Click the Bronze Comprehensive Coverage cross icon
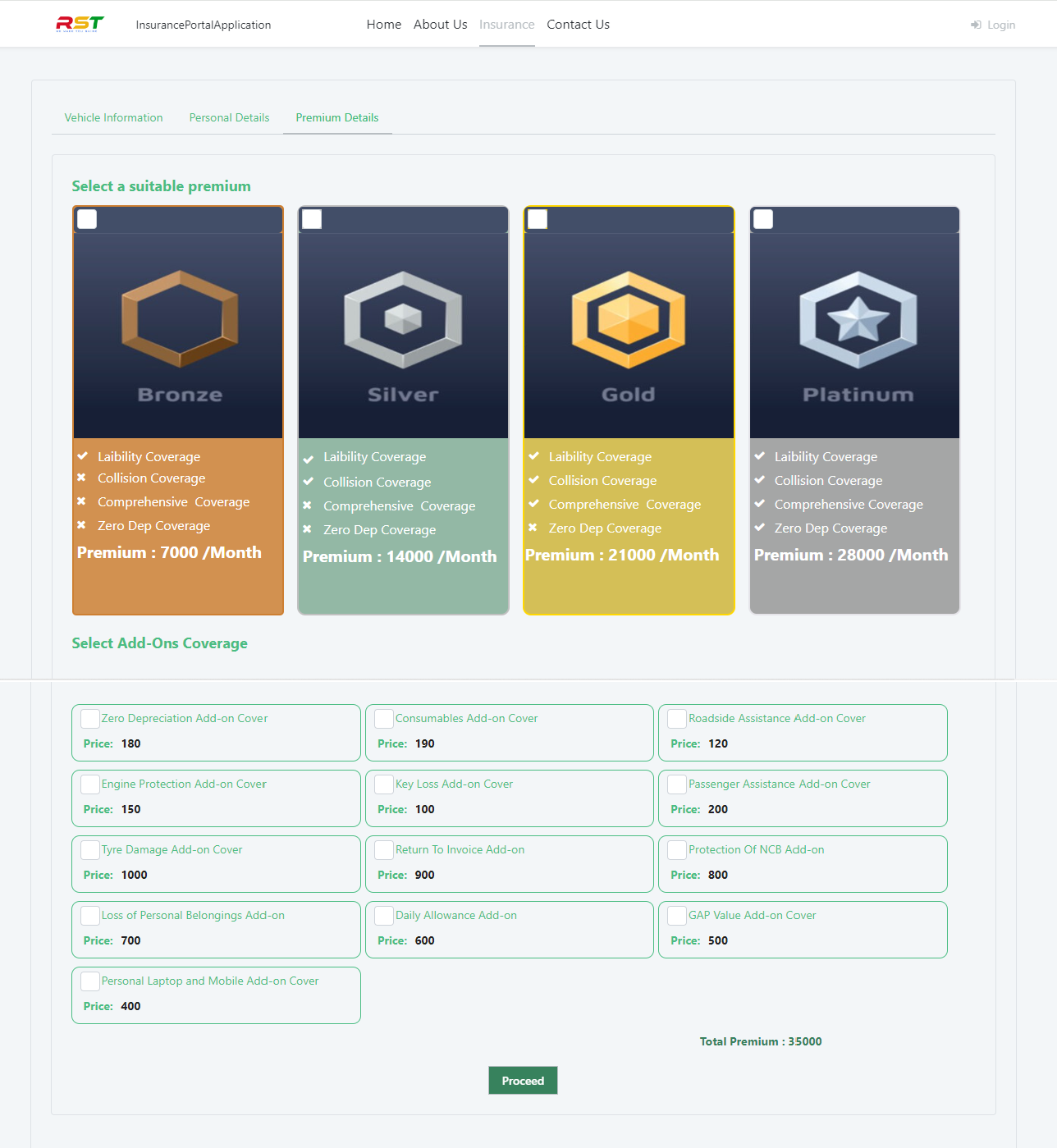Viewport: 1057px width, 1148px height. click(81, 501)
